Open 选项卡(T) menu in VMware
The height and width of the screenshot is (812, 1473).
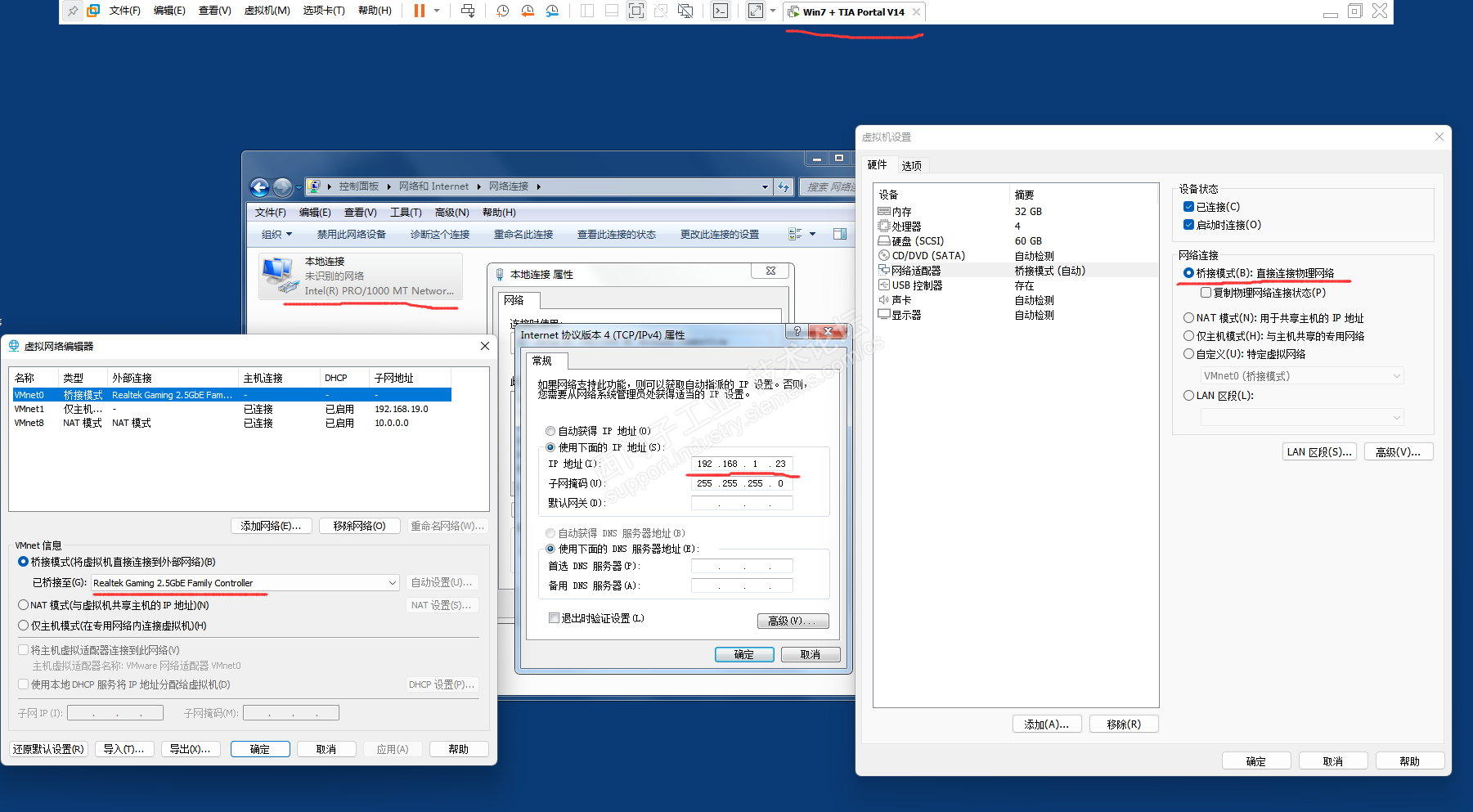tap(324, 11)
